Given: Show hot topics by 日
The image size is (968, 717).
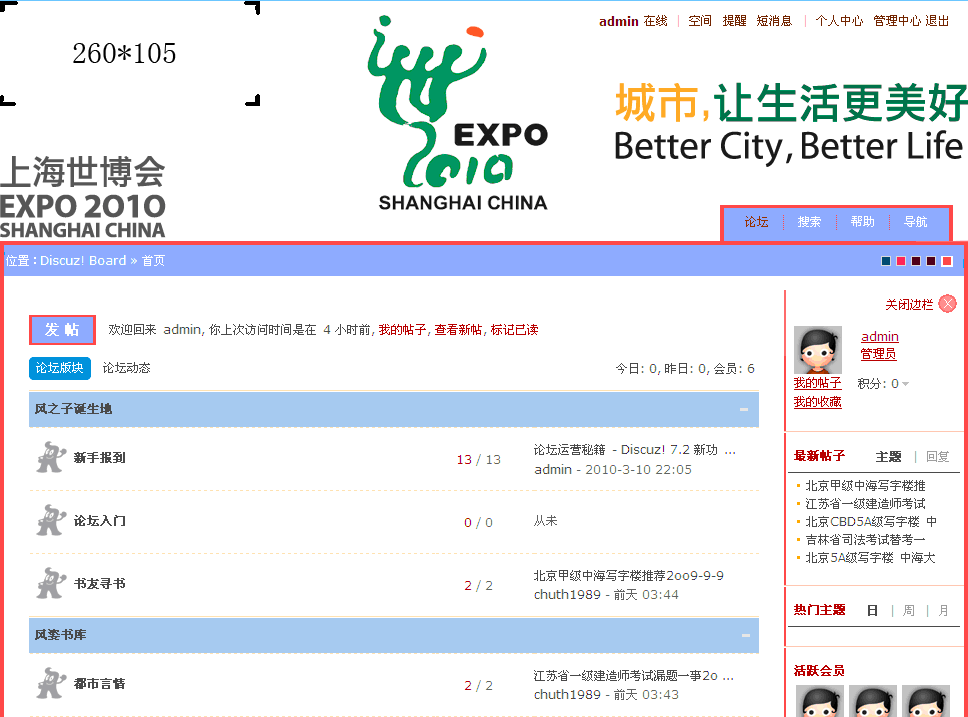Looking at the screenshot, I should tap(872, 611).
